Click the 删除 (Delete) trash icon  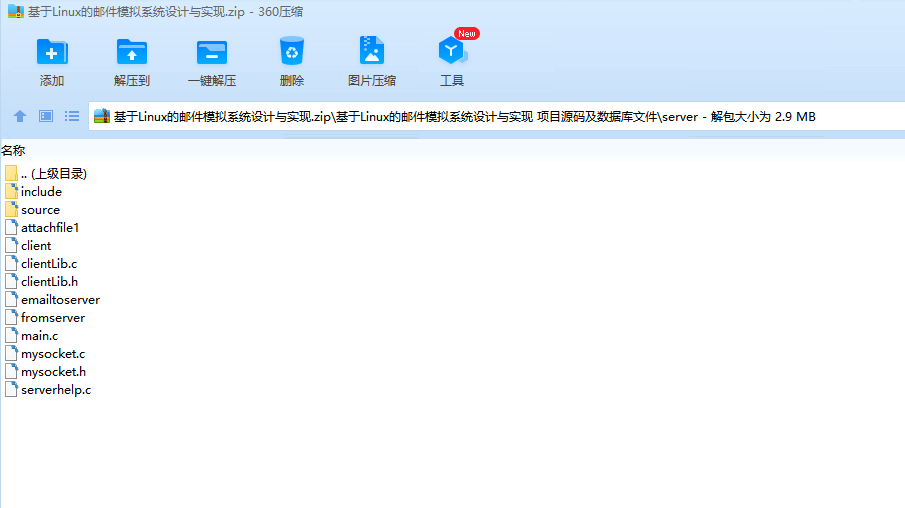tap(291, 51)
